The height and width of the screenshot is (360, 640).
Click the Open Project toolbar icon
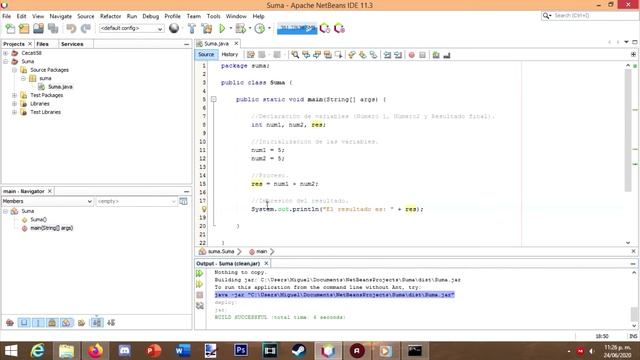pos(38,29)
